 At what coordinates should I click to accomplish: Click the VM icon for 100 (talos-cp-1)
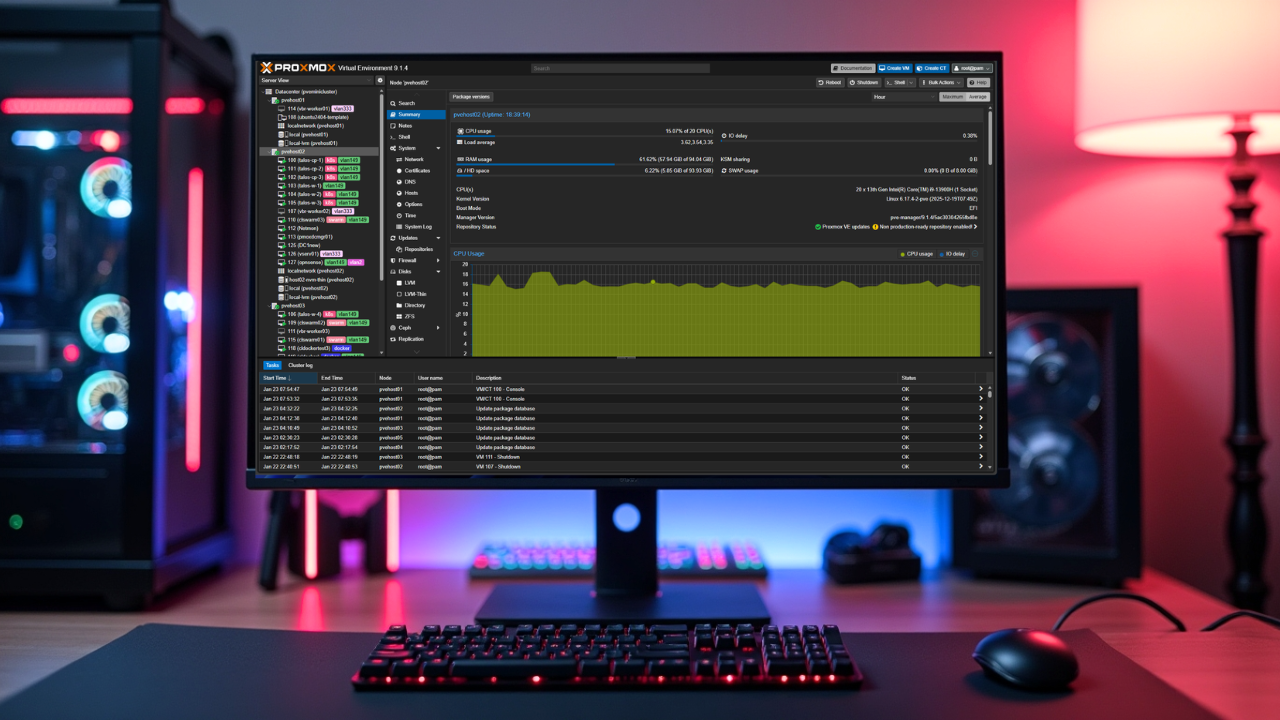tap(282, 160)
